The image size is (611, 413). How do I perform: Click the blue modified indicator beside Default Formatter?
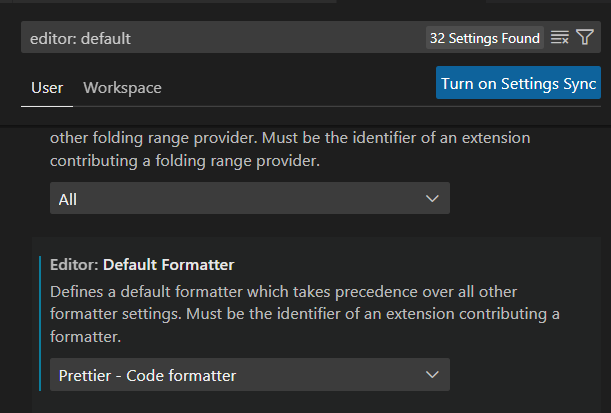(x=40, y=323)
